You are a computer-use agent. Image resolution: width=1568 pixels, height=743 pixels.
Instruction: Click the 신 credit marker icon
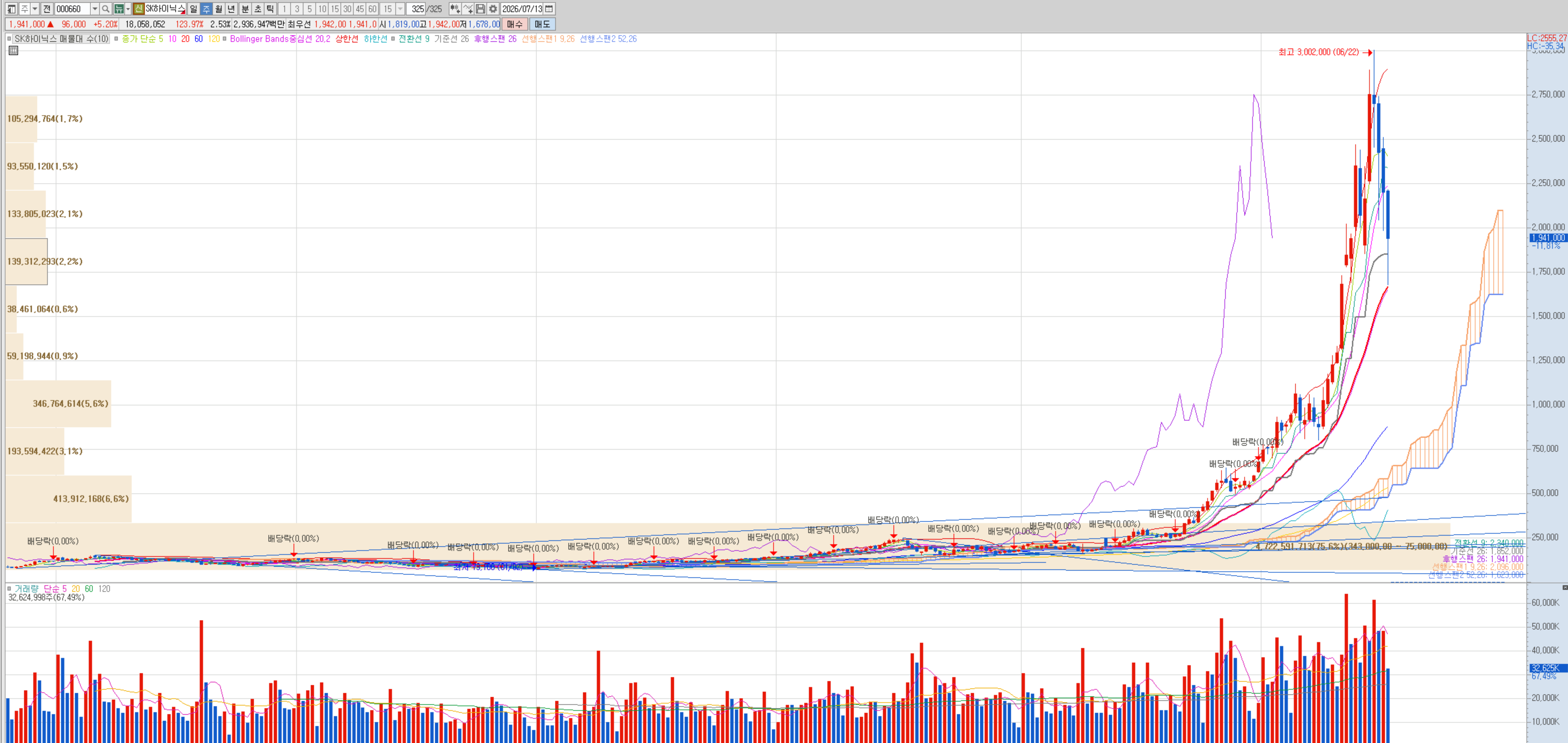pyautogui.click(x=139, y=9)
